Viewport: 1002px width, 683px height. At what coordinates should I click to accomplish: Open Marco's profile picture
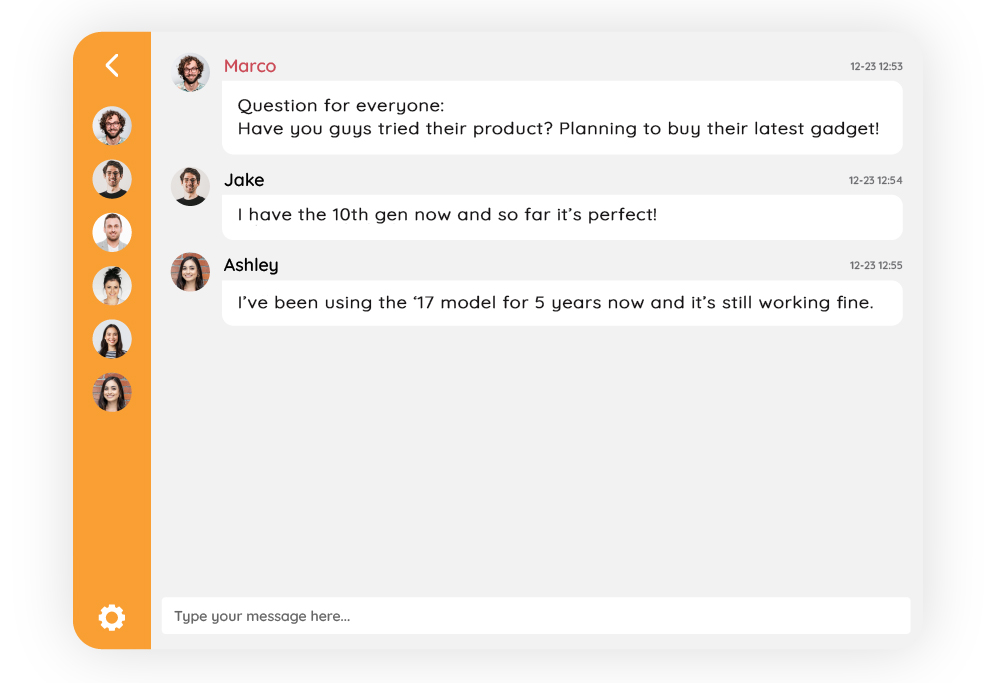pyautogui.click(x=190, y=71)
